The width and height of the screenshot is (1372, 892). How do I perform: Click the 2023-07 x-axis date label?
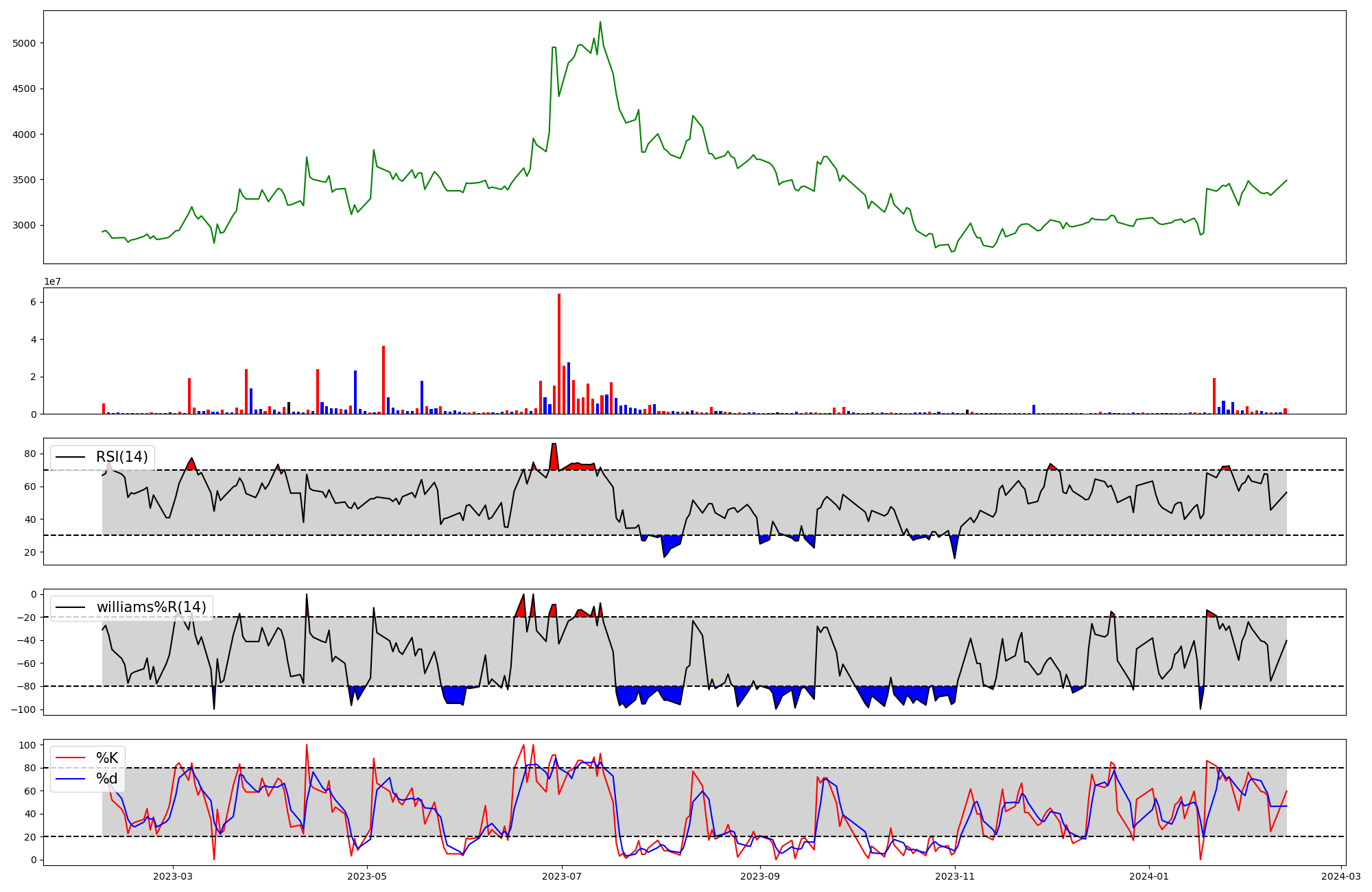pyautogui.click(x=562, y=876)
